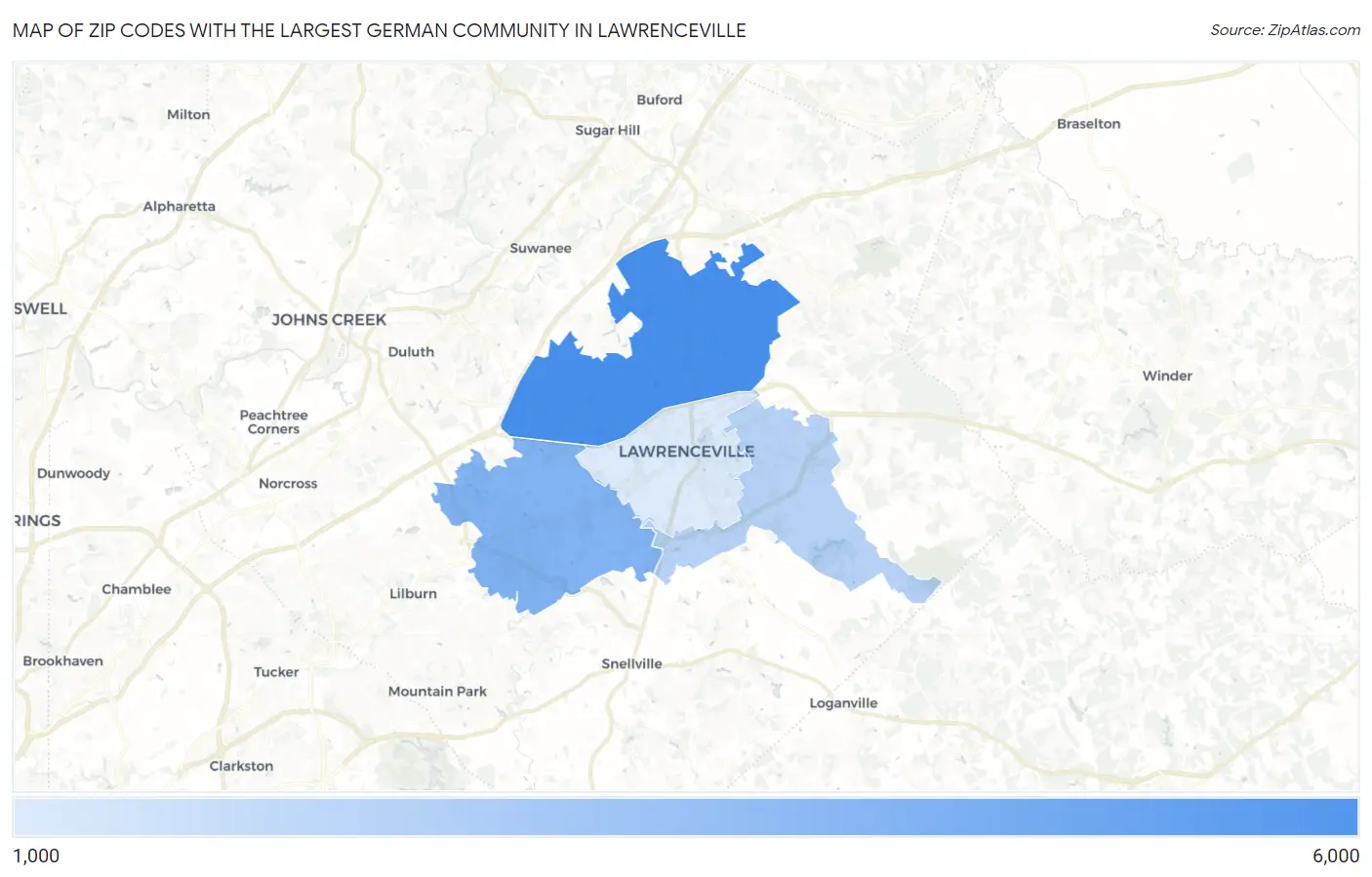Click the LAWRENCEVILLE city label

click(687, 452)
